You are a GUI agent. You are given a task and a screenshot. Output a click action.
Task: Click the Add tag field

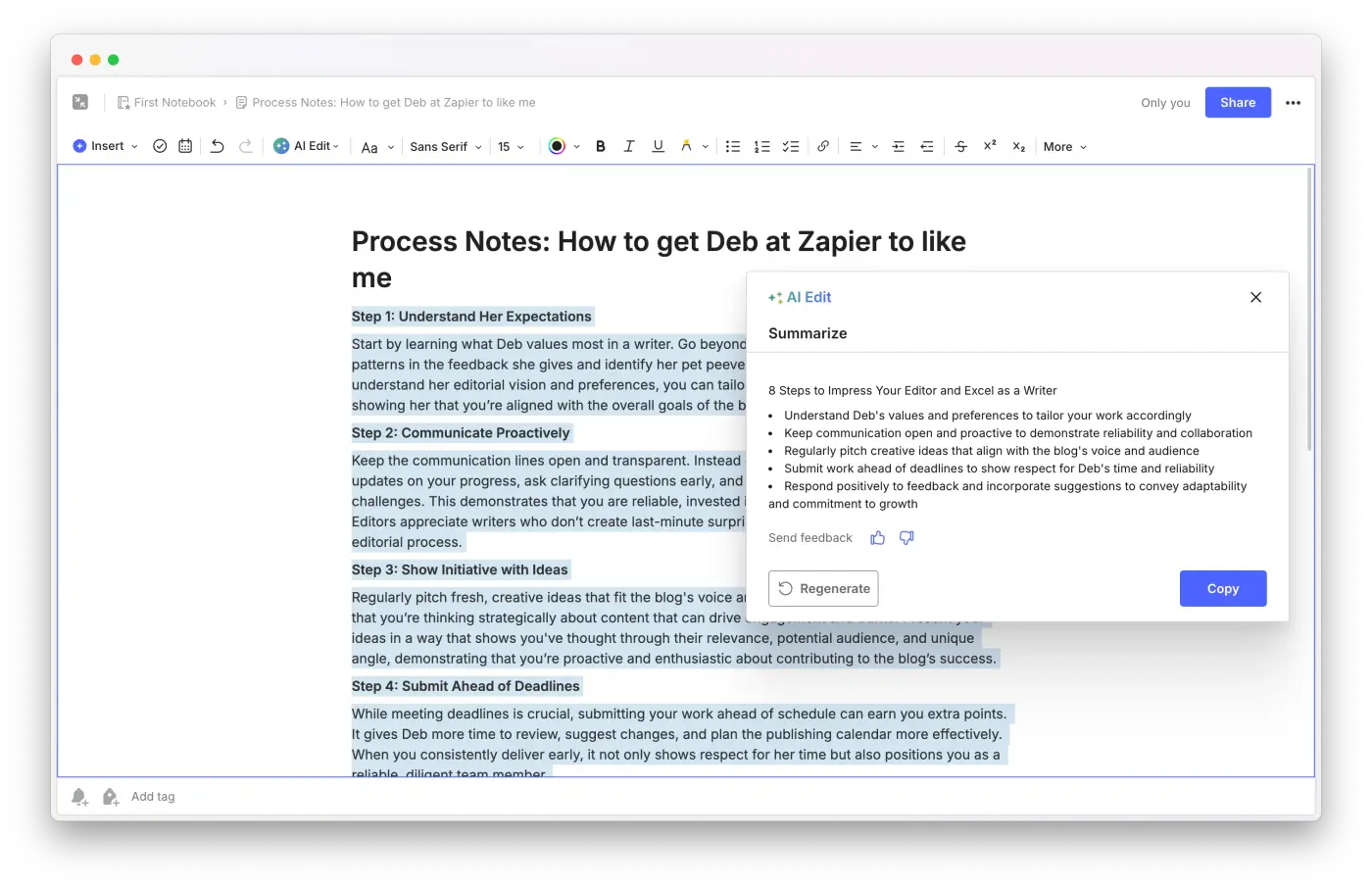pyautogui.click(x=153, y=797)
